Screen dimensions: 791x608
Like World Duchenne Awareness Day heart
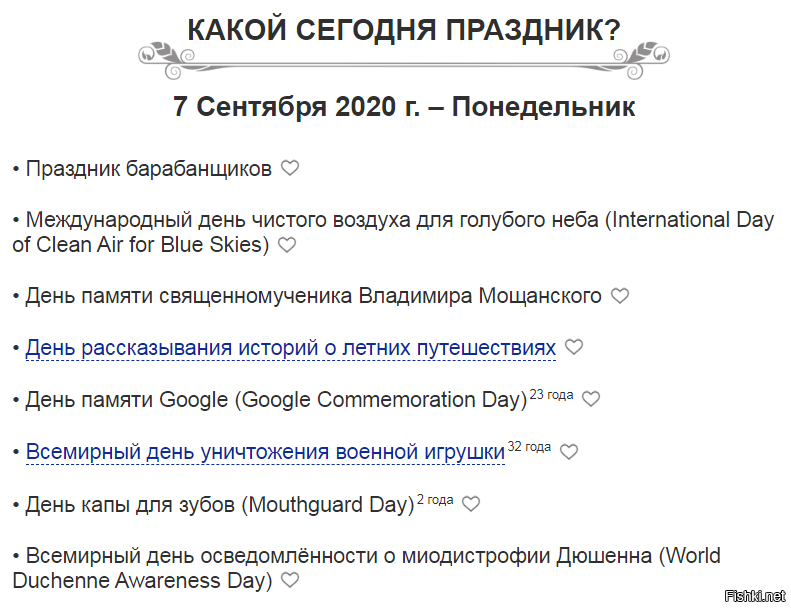point(290,580)
